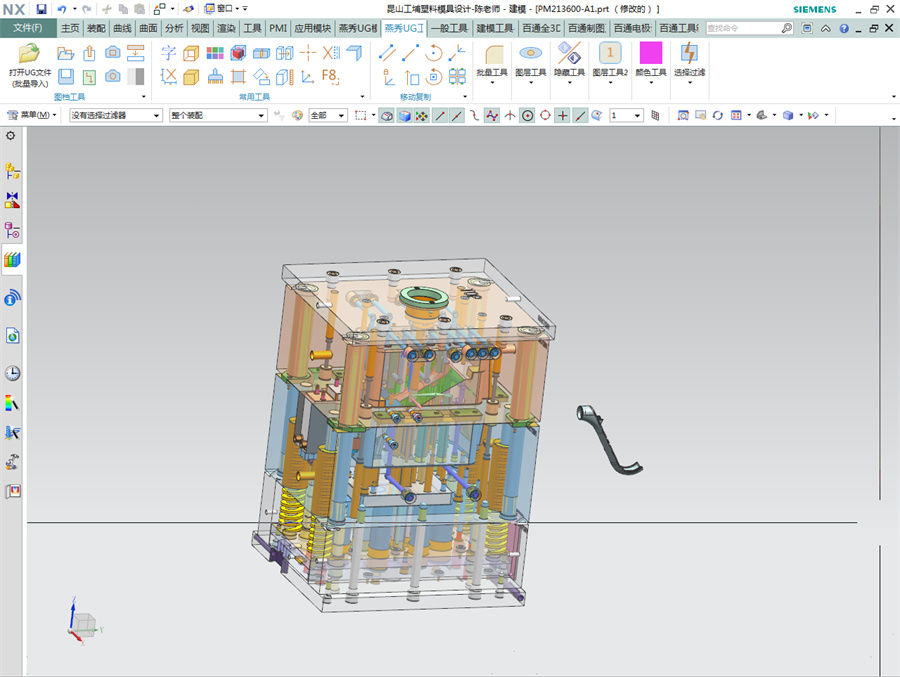The image size is (900, 677).
Task: Open the Constraint Navigator in sidebar
Action: [12, 200]
